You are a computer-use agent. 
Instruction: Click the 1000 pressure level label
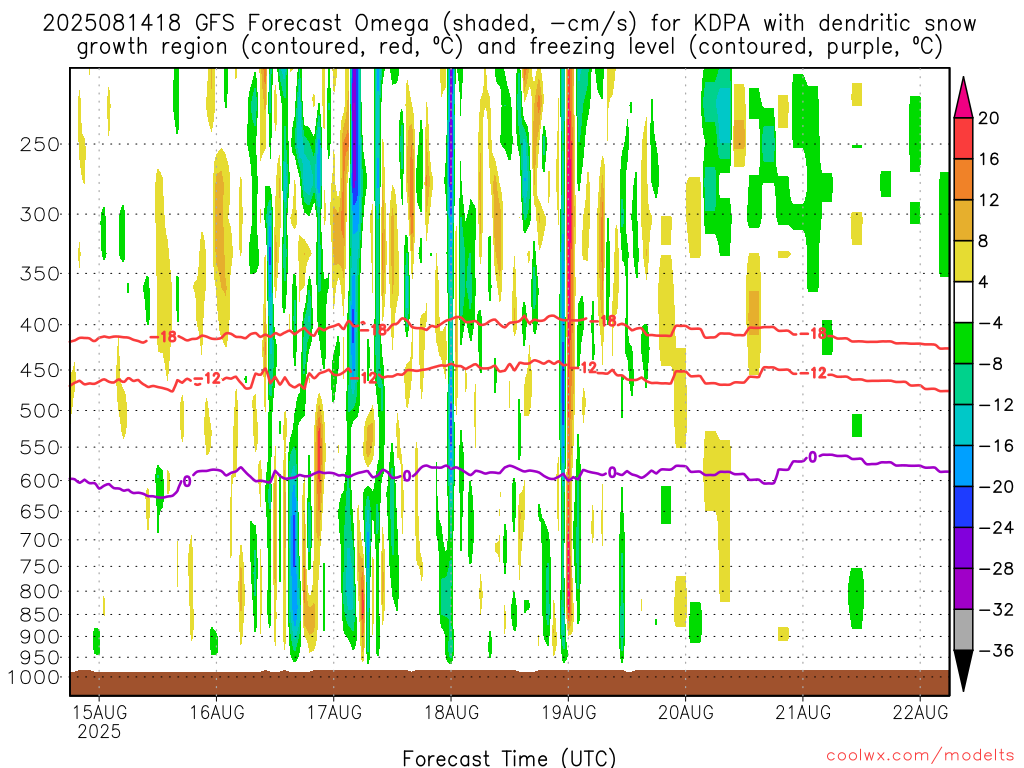(35, 677)
